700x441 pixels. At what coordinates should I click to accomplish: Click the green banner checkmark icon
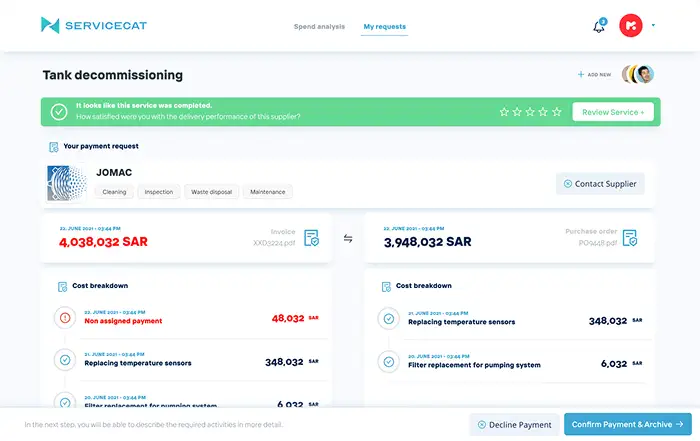[59, 112]
